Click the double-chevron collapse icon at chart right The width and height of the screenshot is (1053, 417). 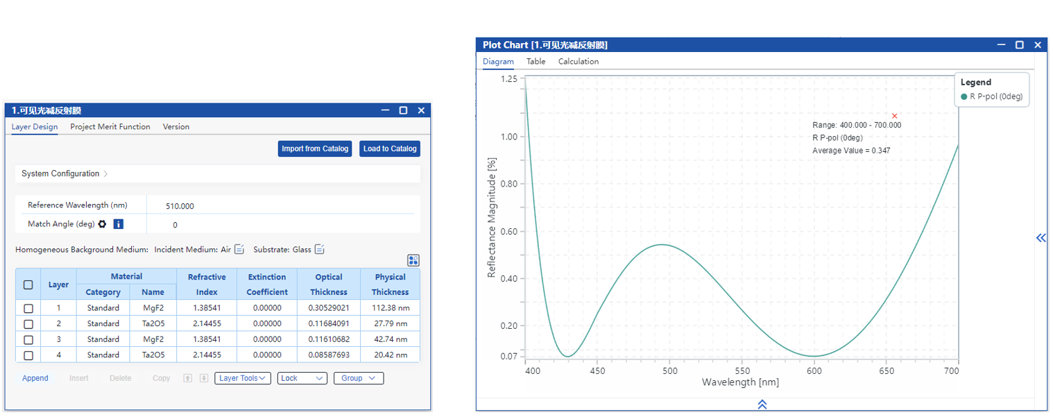tap(1041, 237)
